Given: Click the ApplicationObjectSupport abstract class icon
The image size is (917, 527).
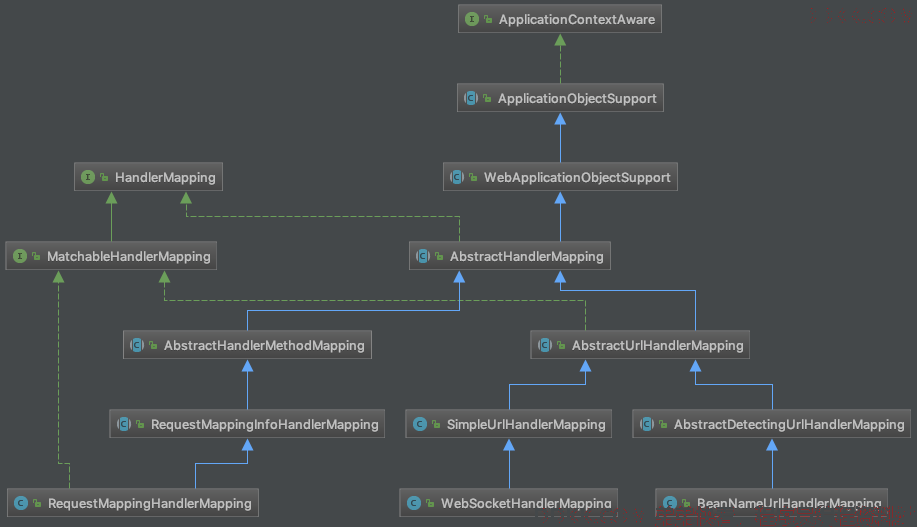Looking at the screenshot, I should click(x=471, y=98).
